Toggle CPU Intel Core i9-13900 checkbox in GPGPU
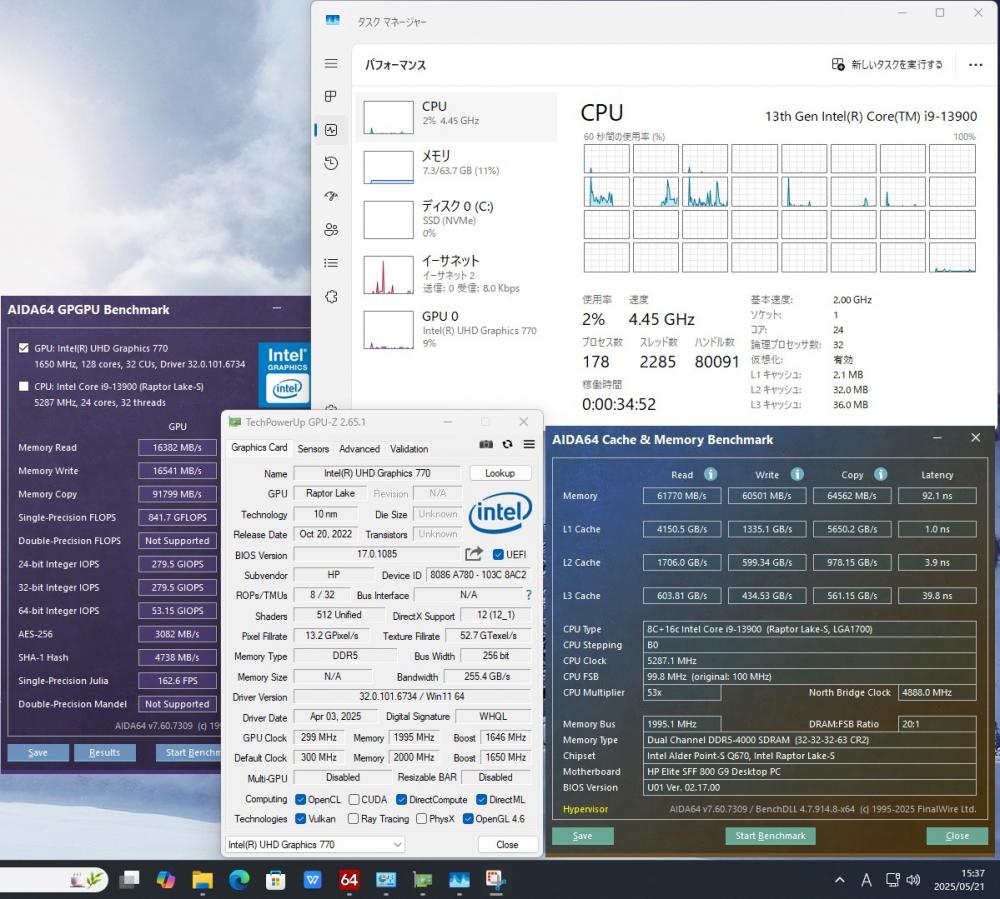Image resolution: width=1000 pixels, height=899 pixels. coord(24,386)
